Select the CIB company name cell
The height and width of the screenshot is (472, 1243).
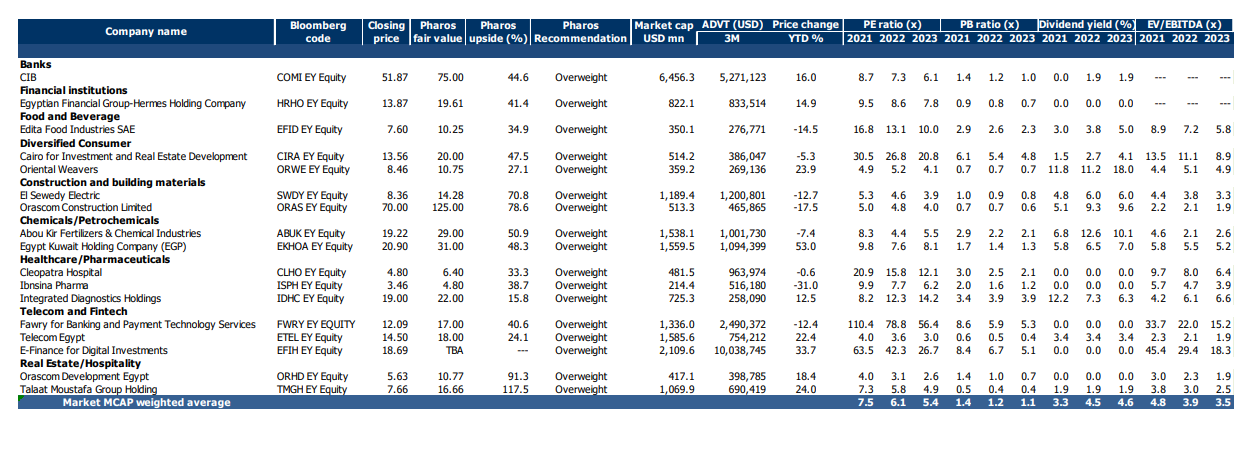(29, 77)
